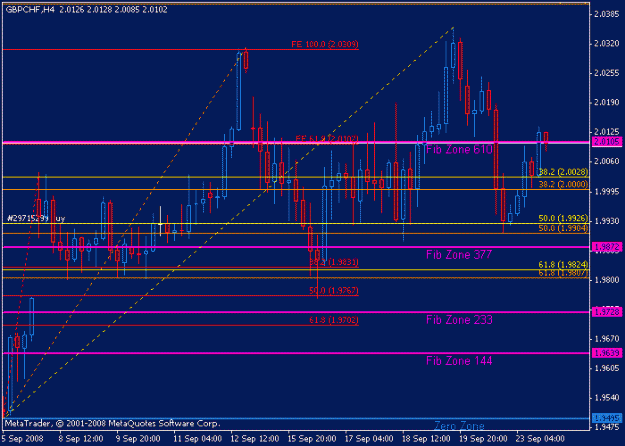Viewport: 625px width, 446px height.
Task: Click the 2.0255 price axis value
Action: (x=607, y=73)
